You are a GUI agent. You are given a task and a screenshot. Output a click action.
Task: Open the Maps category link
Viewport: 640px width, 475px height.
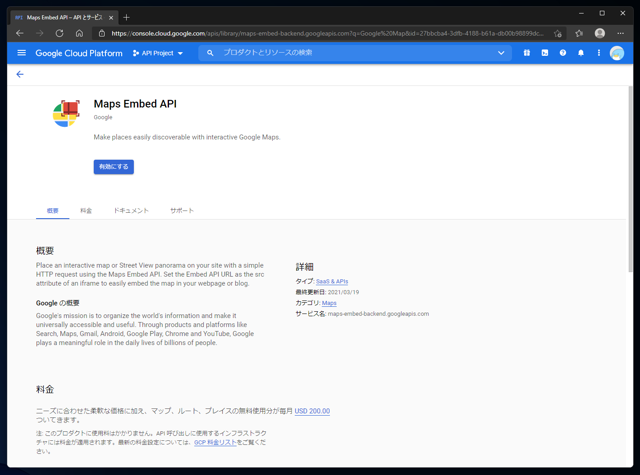(329, 303)
